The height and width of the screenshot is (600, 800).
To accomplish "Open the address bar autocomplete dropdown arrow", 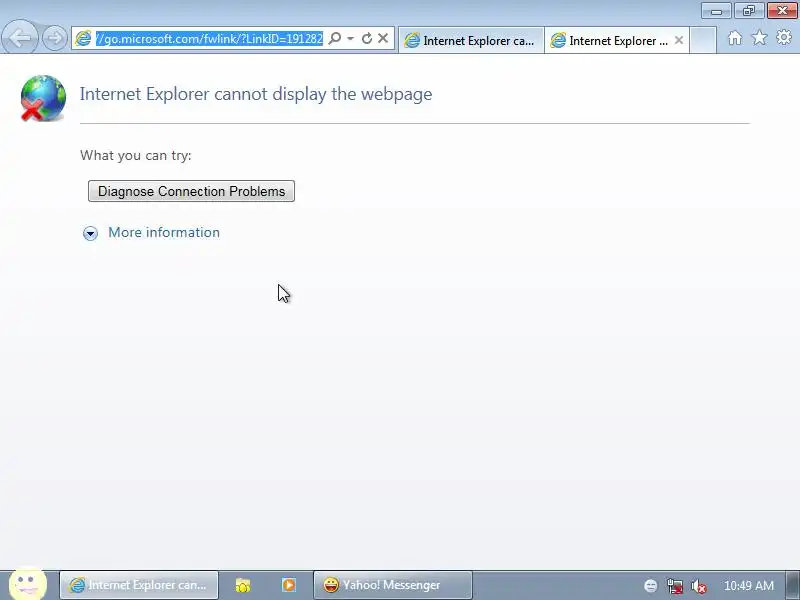I will pyautogui.click(x=351, y=38).
